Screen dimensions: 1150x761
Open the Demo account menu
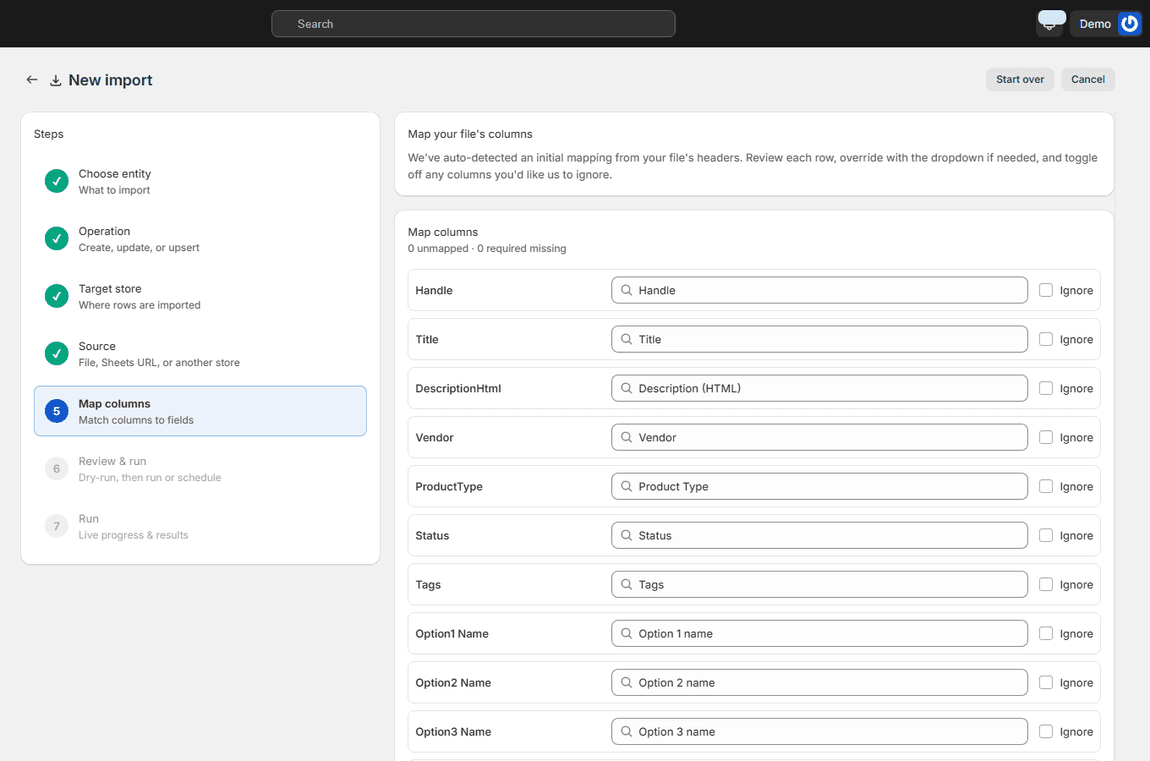(x=1106, y=23)
